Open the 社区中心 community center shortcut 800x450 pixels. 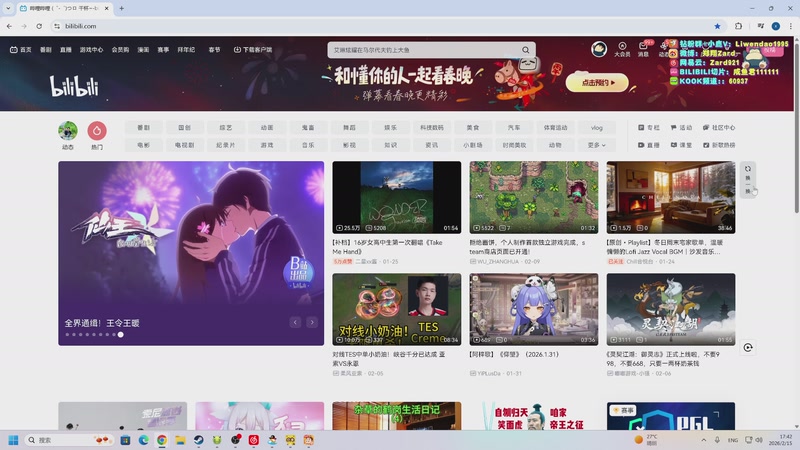tap(719, 128)
